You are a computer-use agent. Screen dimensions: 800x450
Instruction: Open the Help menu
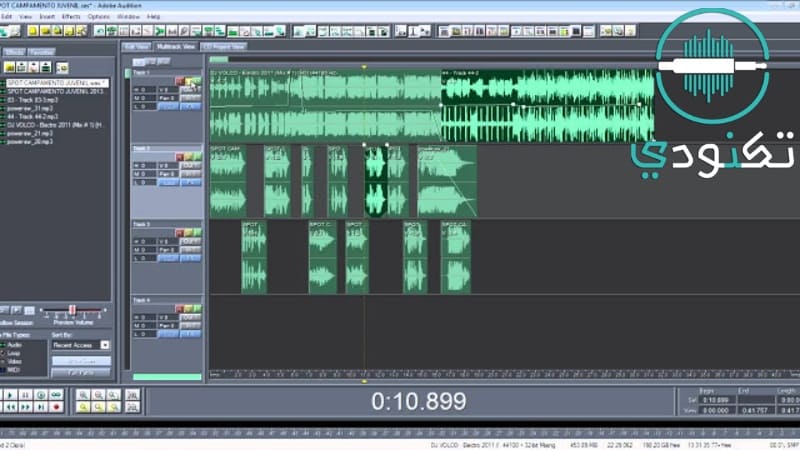pyautogui.click(x=153, y=17)
